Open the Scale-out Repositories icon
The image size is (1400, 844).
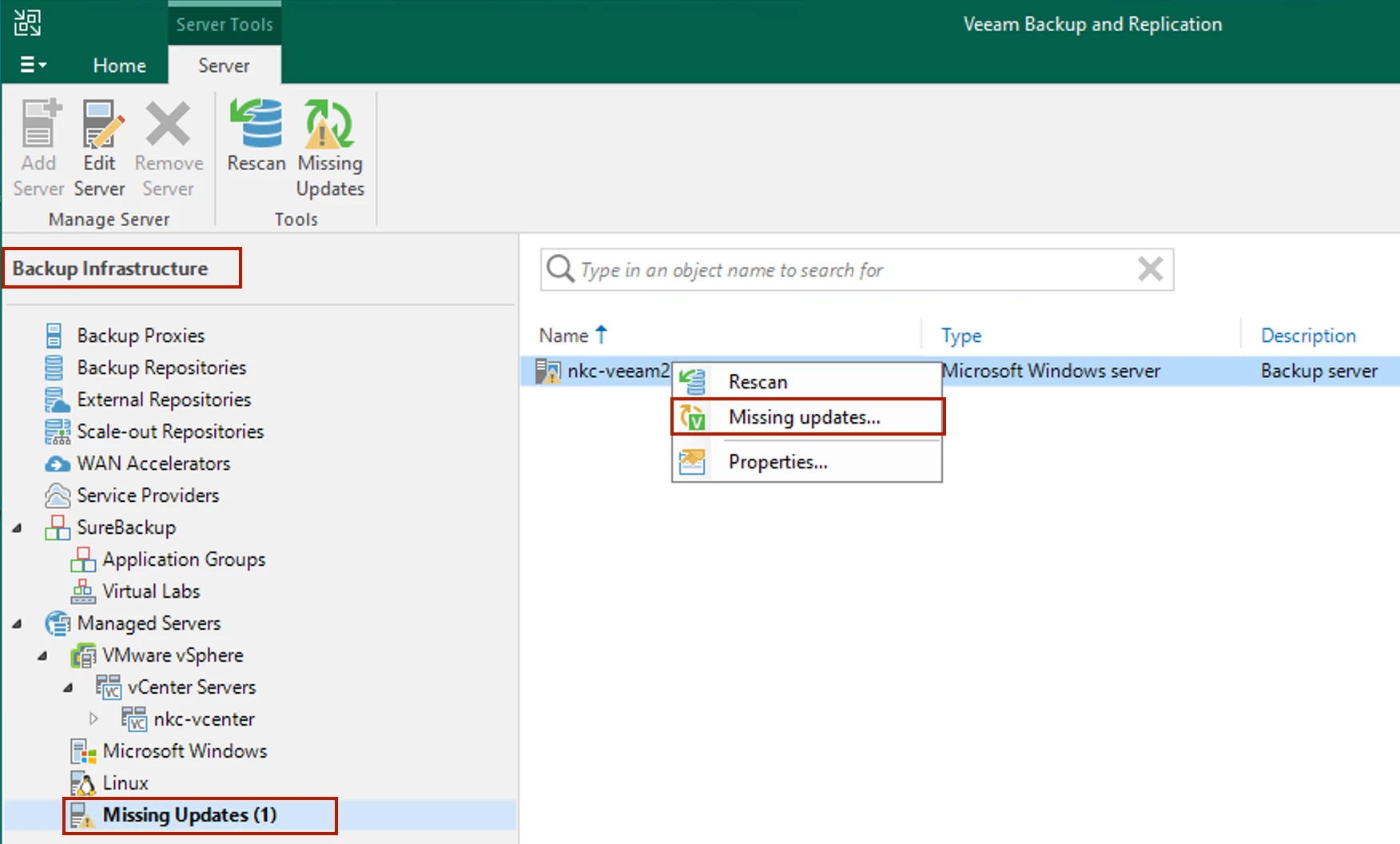click(x=57, y=432)
